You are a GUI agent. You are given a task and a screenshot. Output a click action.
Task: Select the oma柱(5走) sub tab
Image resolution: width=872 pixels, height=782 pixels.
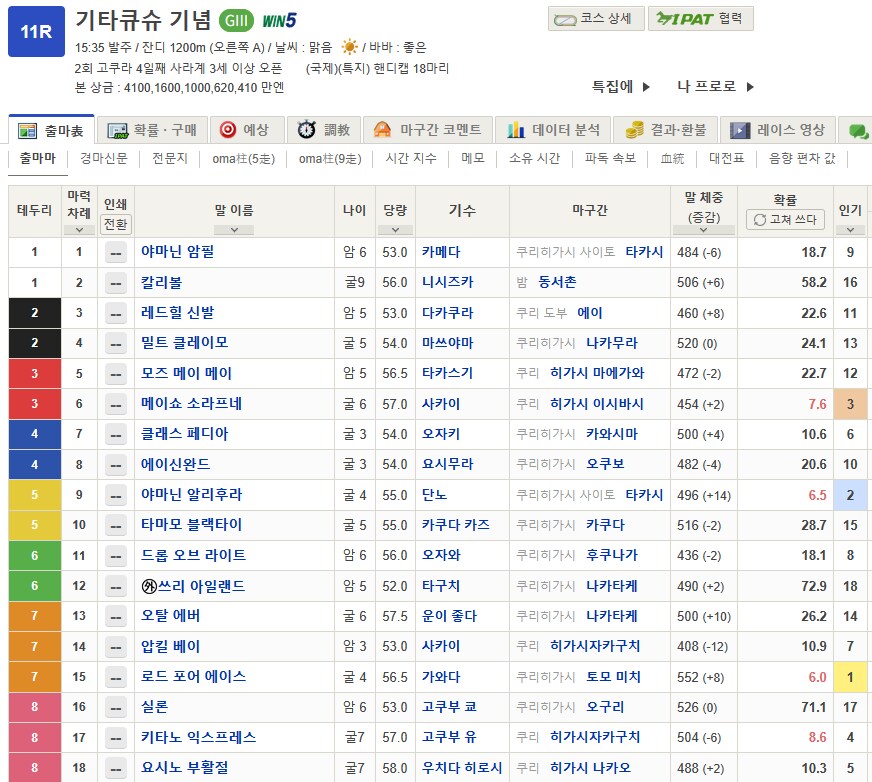[244, 159]
